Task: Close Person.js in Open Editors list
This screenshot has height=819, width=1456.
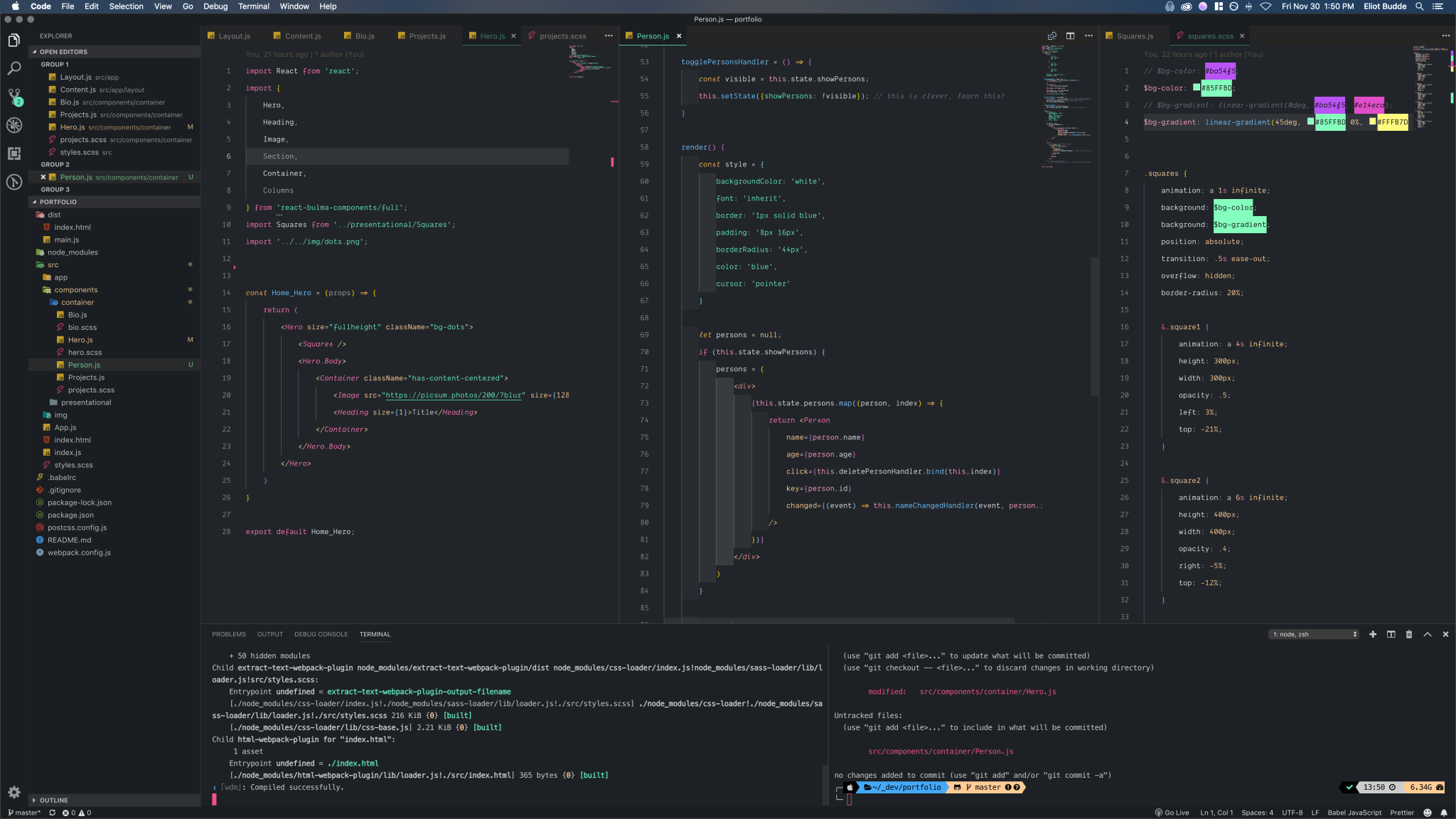Action: coord(43,177)
